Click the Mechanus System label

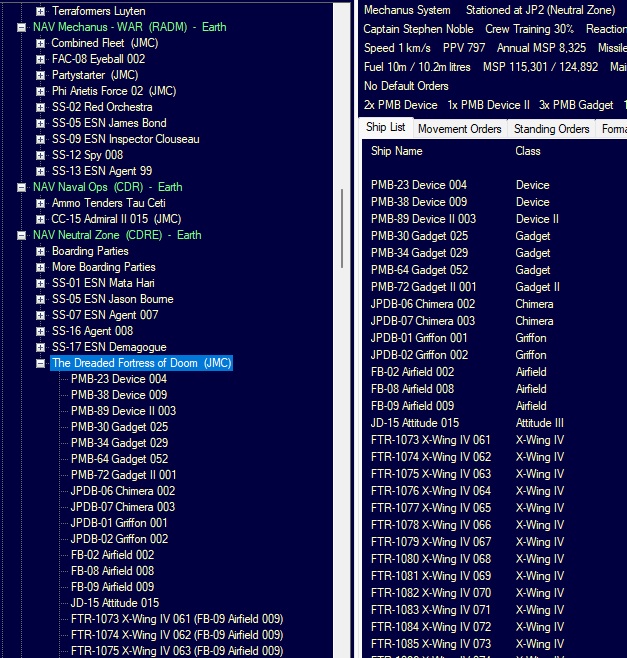click(x=407, y=10)
